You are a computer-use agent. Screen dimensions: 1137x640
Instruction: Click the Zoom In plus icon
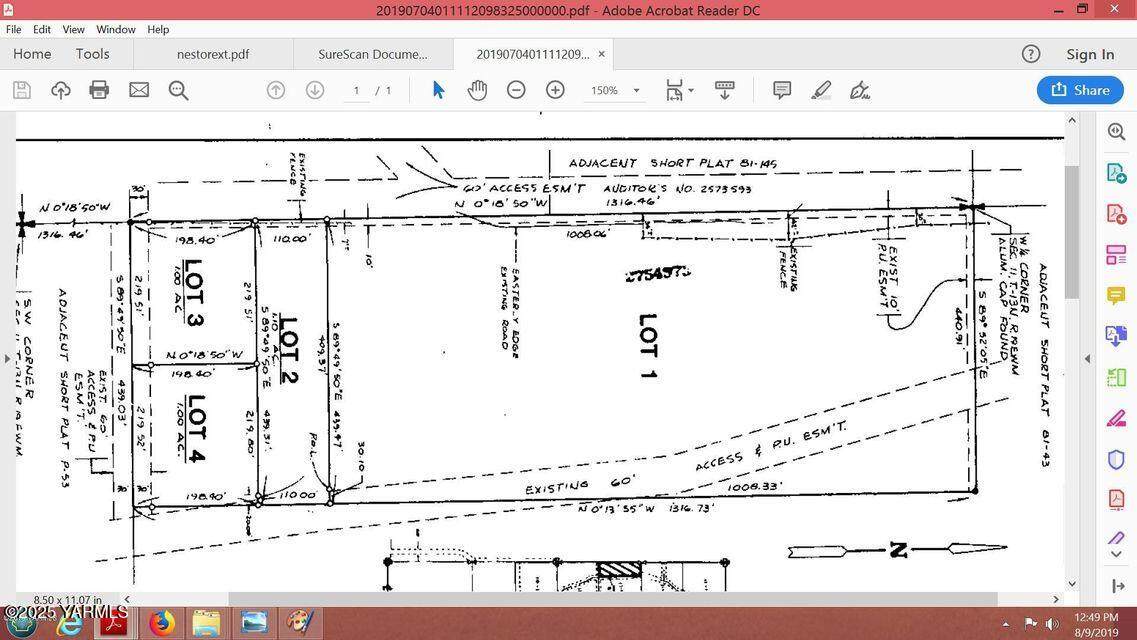(555, 90)
